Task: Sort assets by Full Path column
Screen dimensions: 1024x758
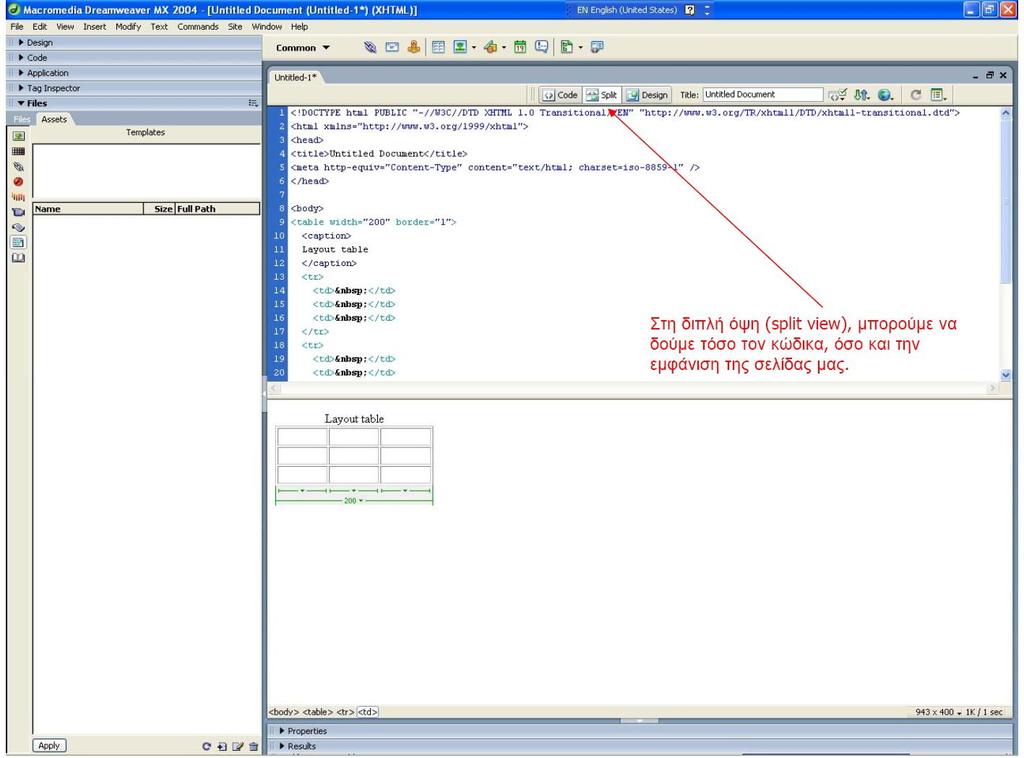Action: [x=217, y=209]
